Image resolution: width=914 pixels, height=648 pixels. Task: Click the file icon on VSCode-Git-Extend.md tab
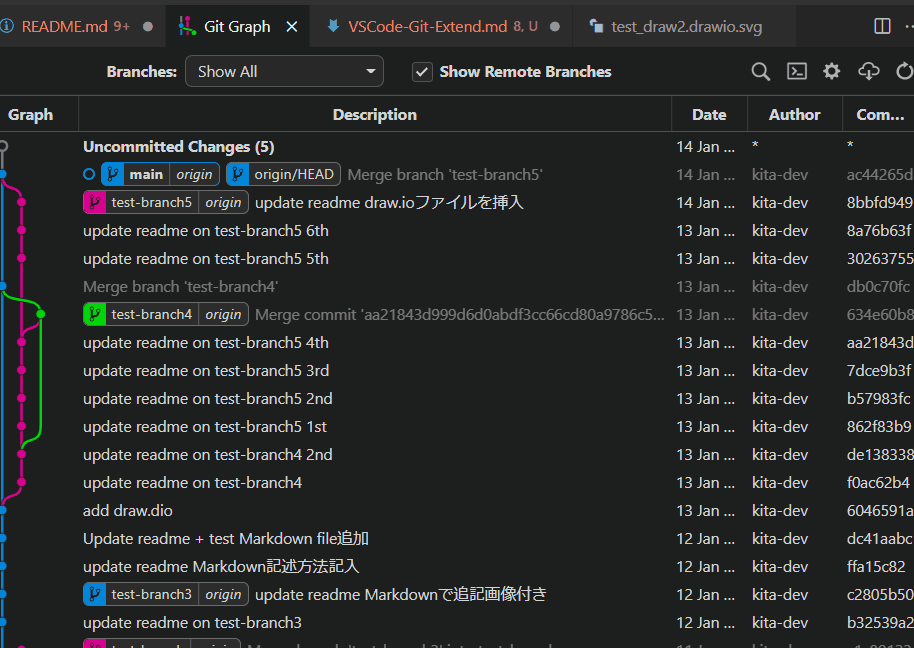pos(333,26)
